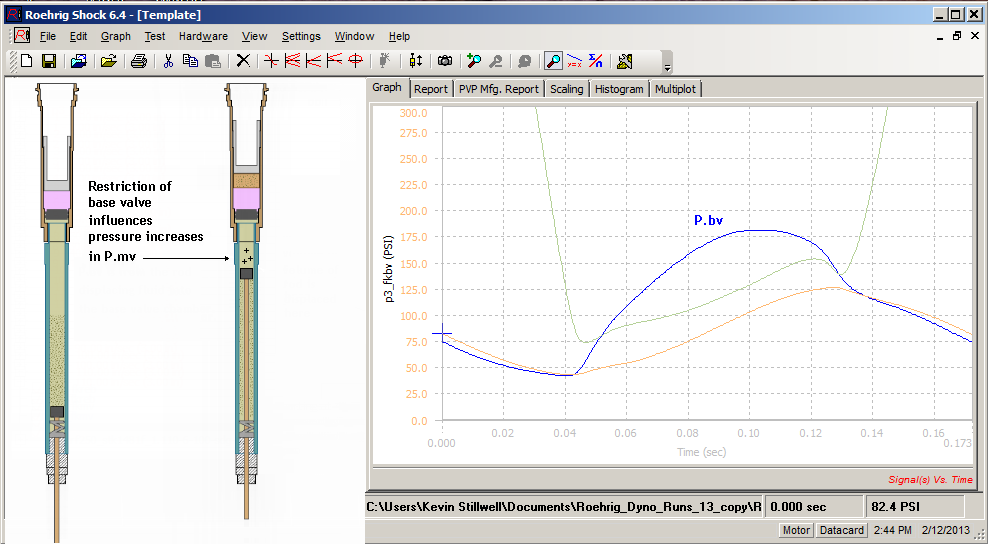This screenshot has height=544, width=988.
Task: Click the scissors Cut icon
Action: (x=168, y=61)
